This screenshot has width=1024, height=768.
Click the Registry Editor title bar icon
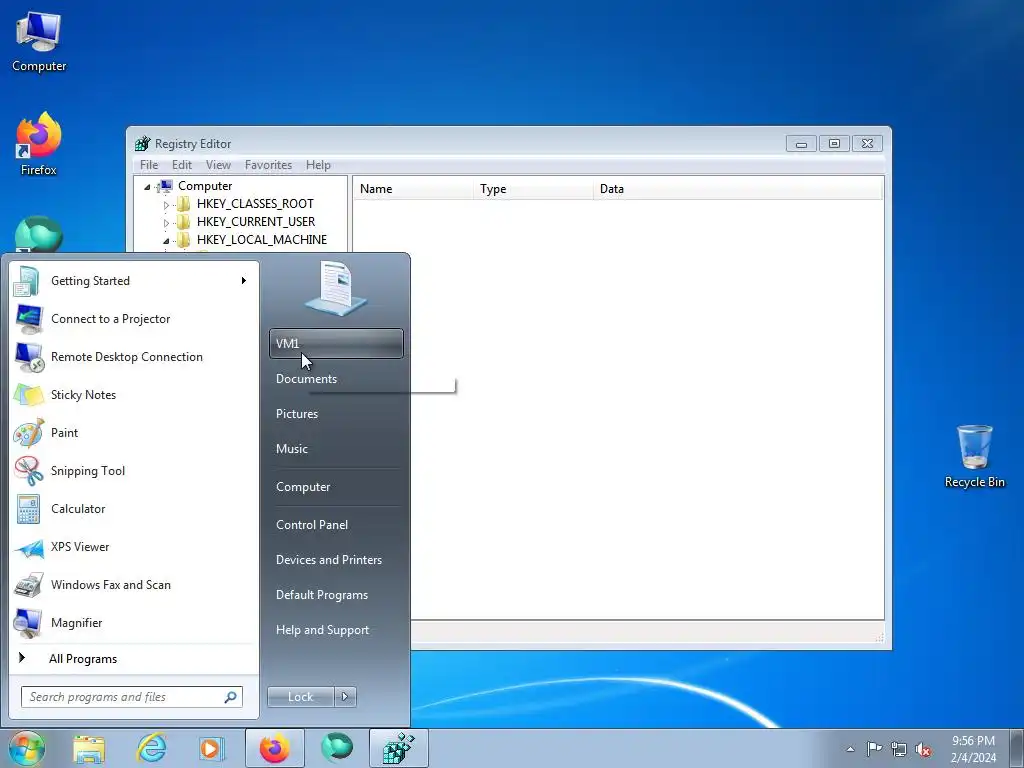click(142, 144)
